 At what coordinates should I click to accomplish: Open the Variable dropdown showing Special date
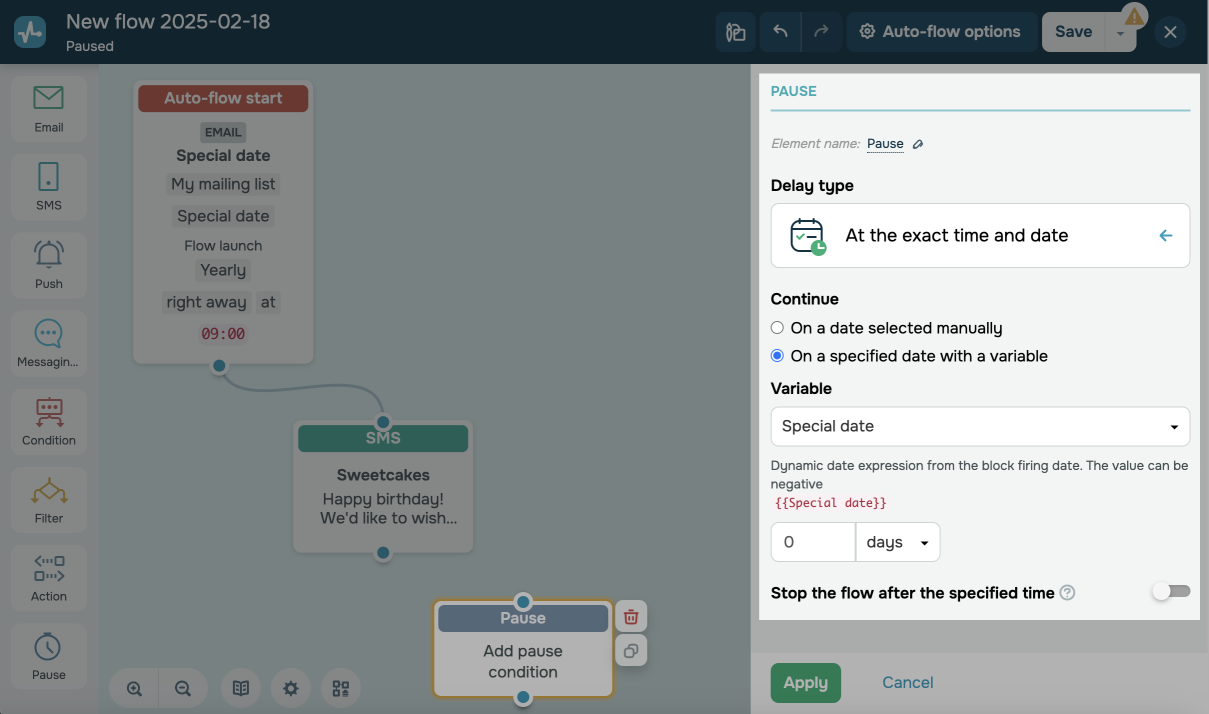click(x=980, y=426)
